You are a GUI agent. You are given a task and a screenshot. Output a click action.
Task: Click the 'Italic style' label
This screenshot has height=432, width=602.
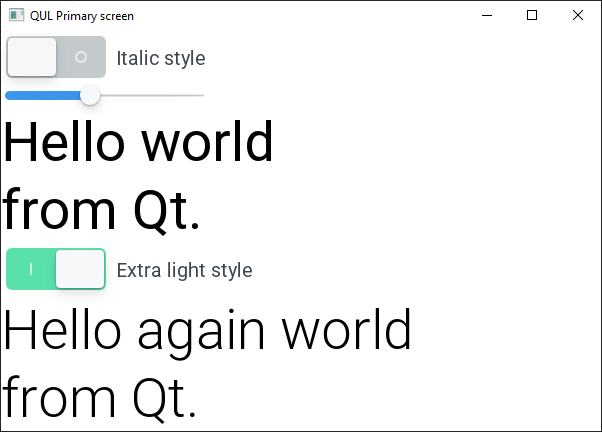tap(161, 58)
